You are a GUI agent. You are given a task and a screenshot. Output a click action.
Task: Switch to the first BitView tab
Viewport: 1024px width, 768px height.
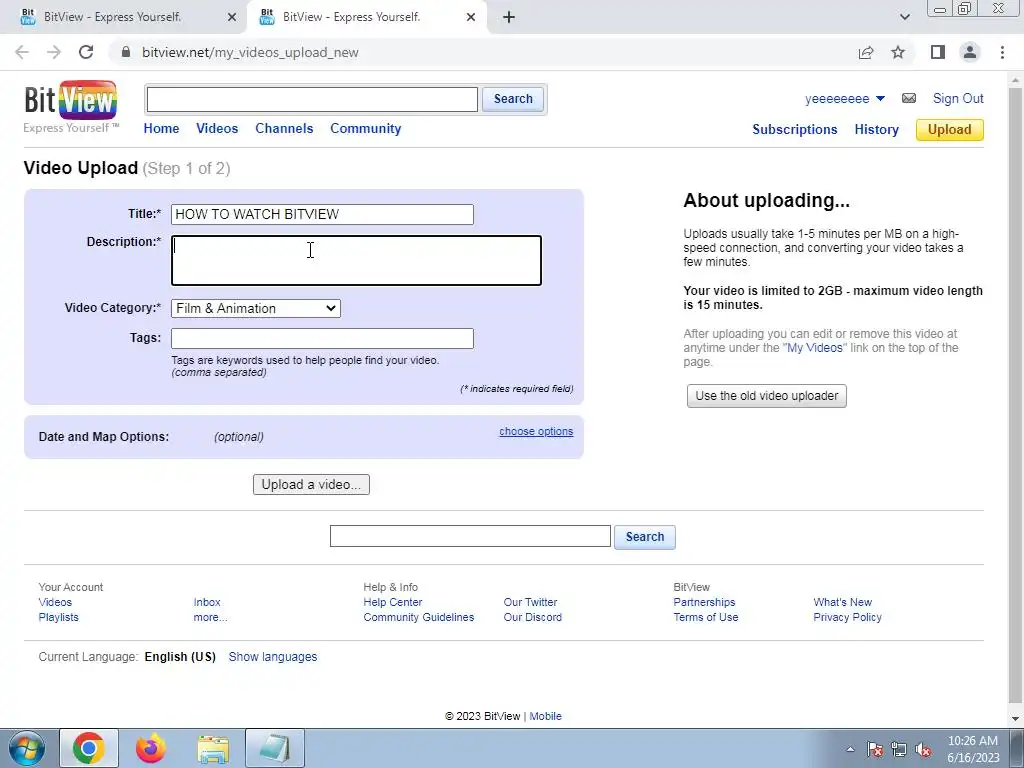124,17
